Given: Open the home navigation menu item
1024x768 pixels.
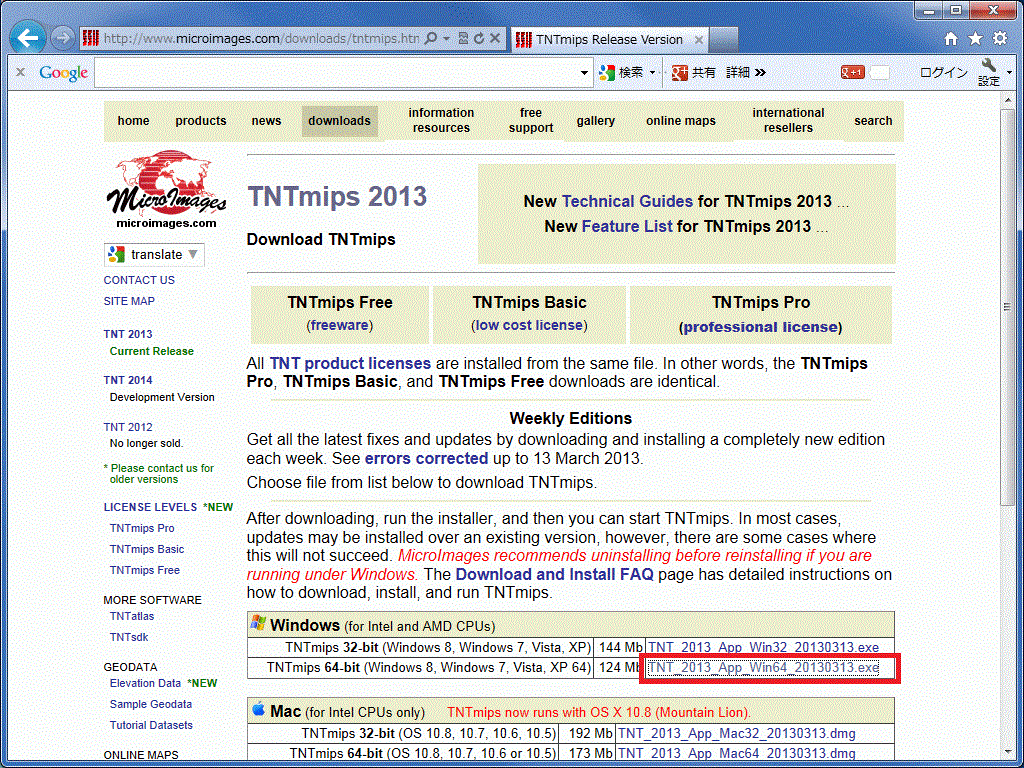Looking at the screenshot, I should (133, 121).
